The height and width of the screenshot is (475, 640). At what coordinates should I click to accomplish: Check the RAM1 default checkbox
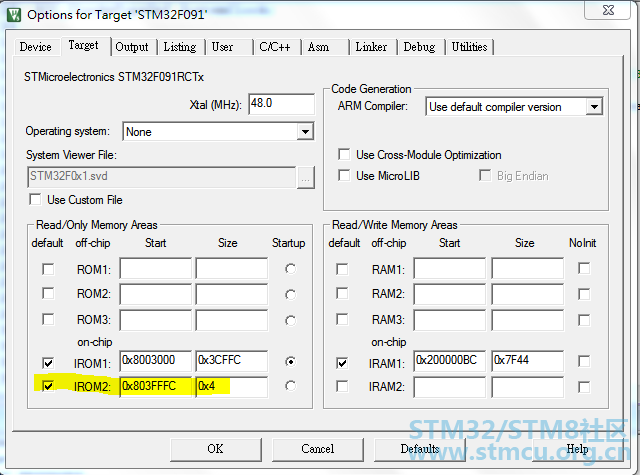(342, 269)
